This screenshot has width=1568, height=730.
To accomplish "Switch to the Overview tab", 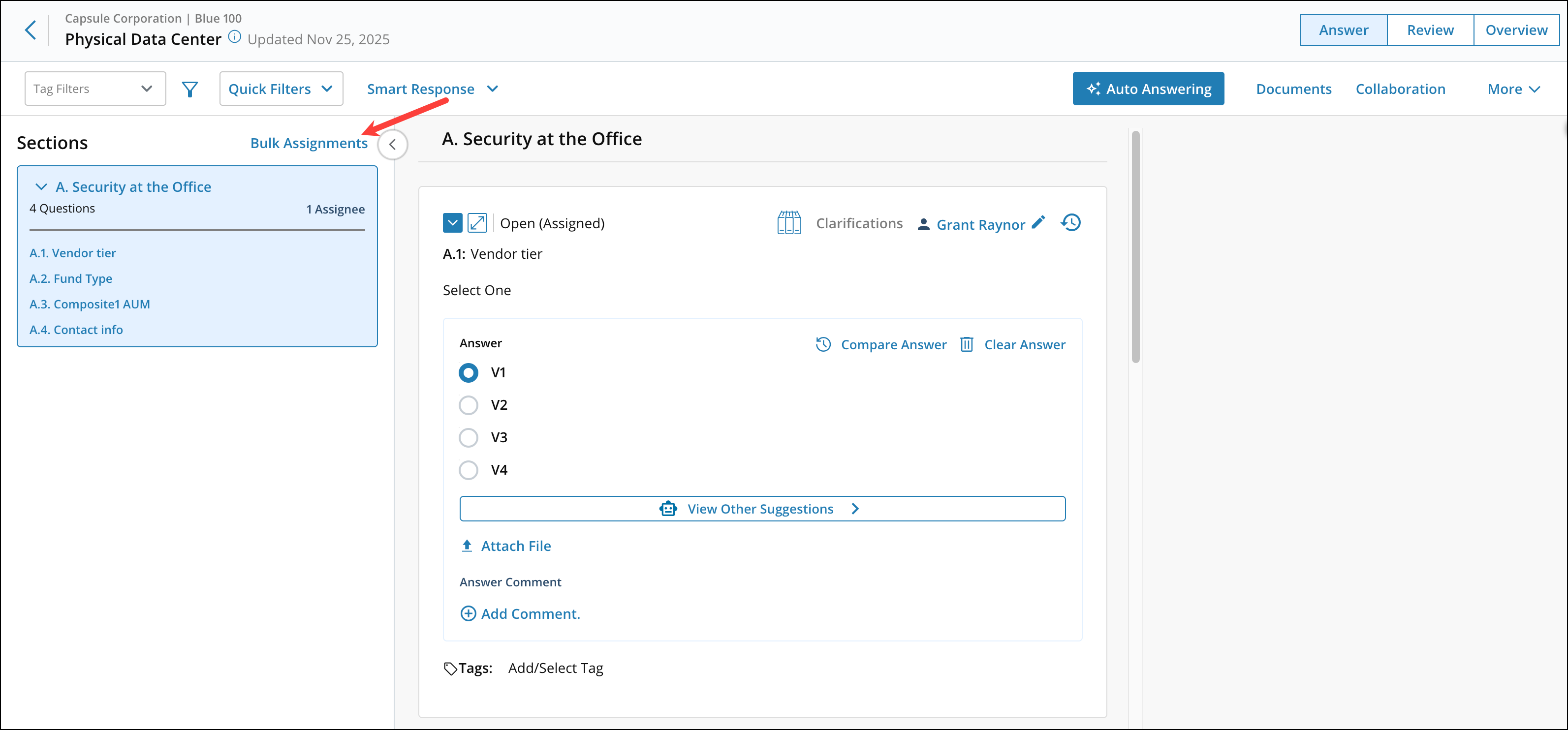I will point(1516,30).
